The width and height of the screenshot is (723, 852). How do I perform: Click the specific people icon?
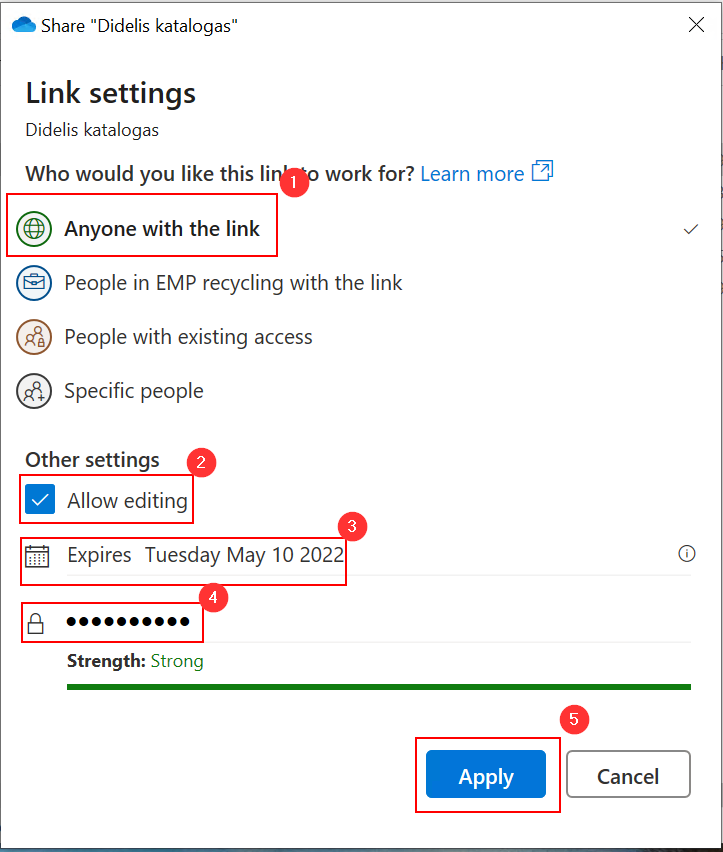(34, 391)
